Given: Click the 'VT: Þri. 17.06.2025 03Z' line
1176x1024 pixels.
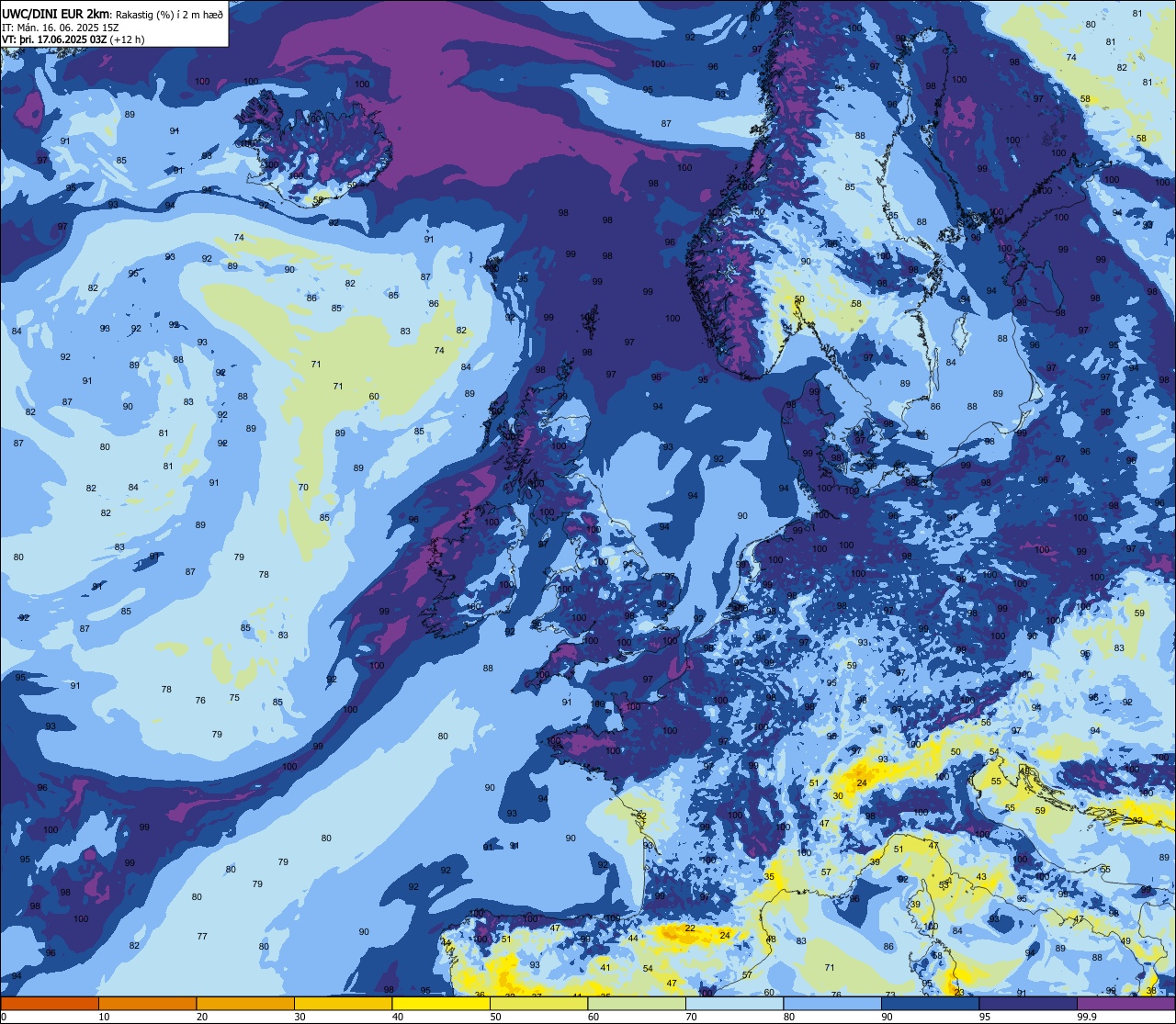Looking at the screenshot, I should (x=57, y=39).
